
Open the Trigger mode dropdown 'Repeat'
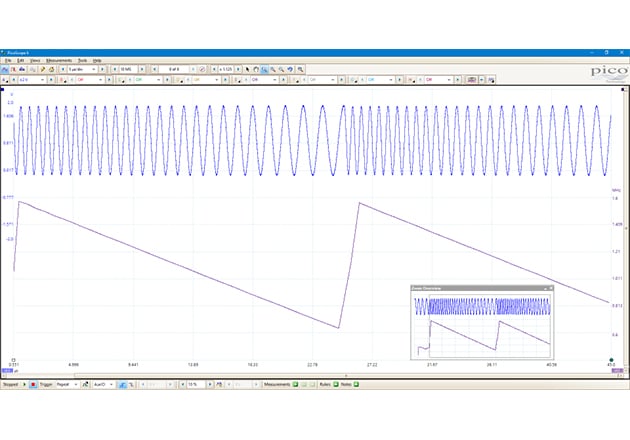coord(66,385)
